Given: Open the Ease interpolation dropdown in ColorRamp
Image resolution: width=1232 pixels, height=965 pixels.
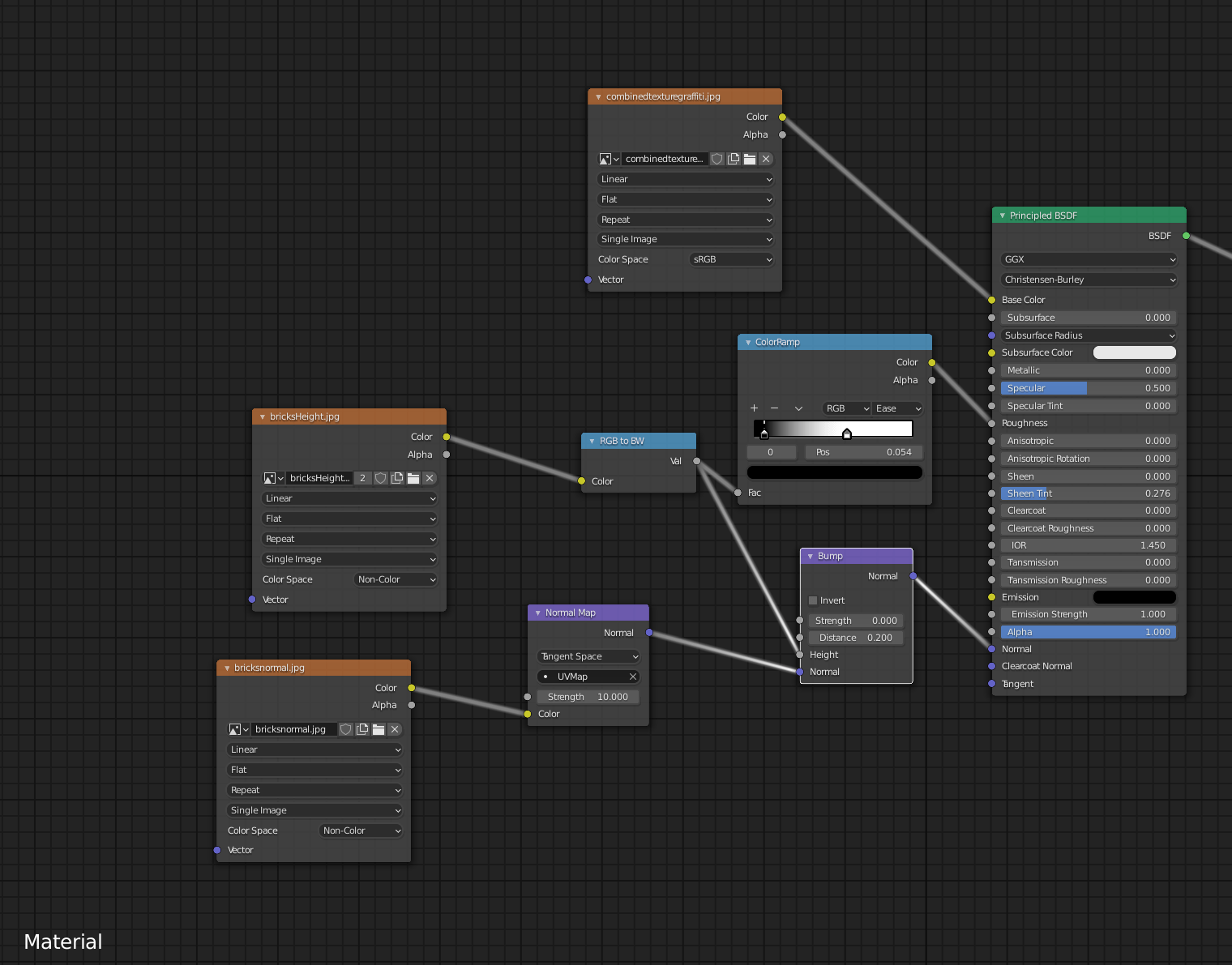Looking at the screenshot, I should pos(898,408).
